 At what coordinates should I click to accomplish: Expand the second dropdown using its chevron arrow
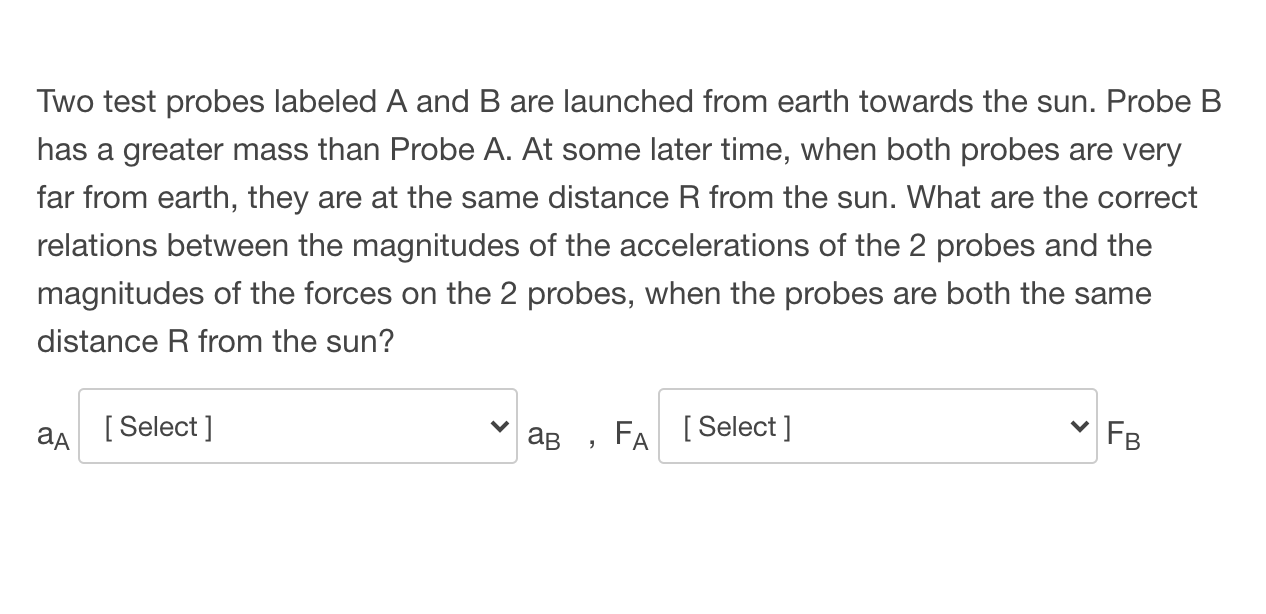click(x=1079, y=426)
